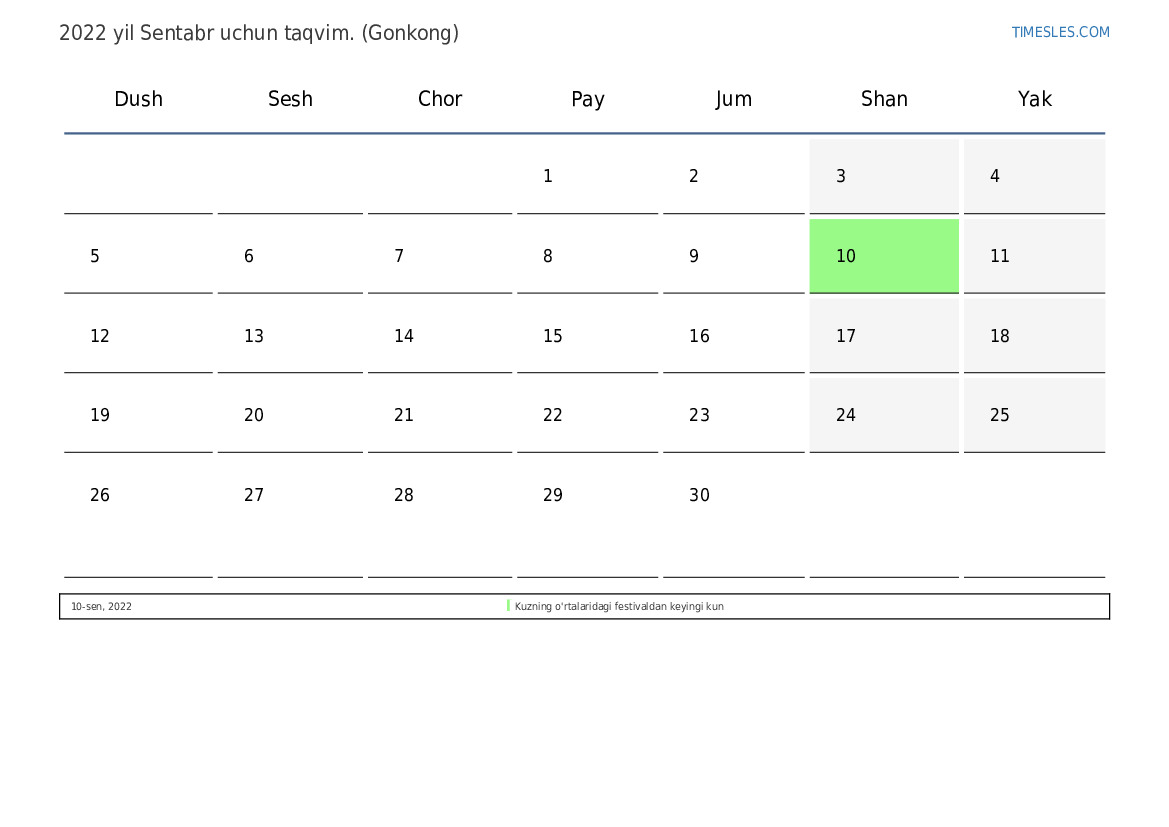
Task: Click the Pay weekday header
Action: click(x=587, y=99)
